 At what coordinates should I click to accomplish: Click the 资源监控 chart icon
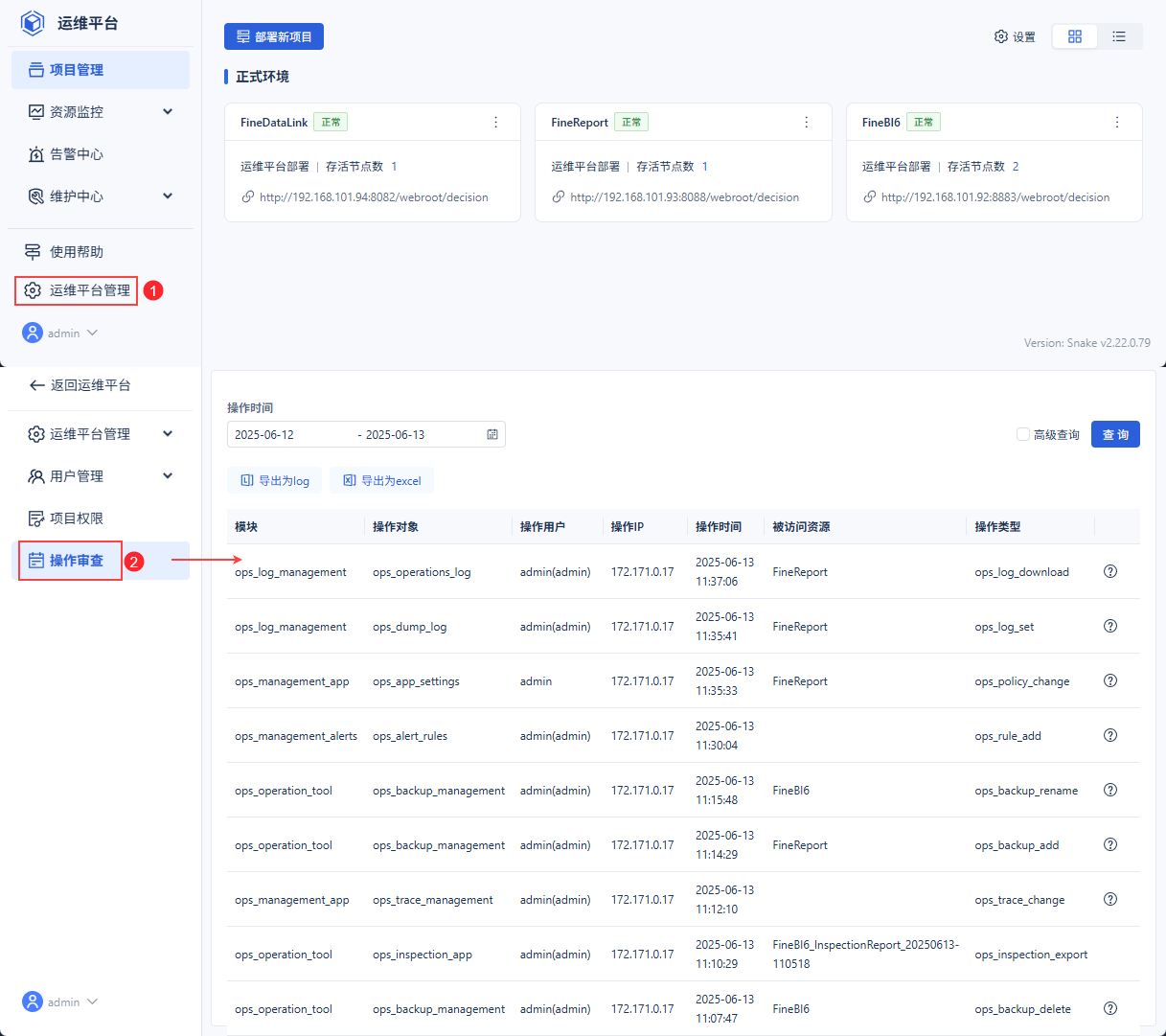coord(36,112)
